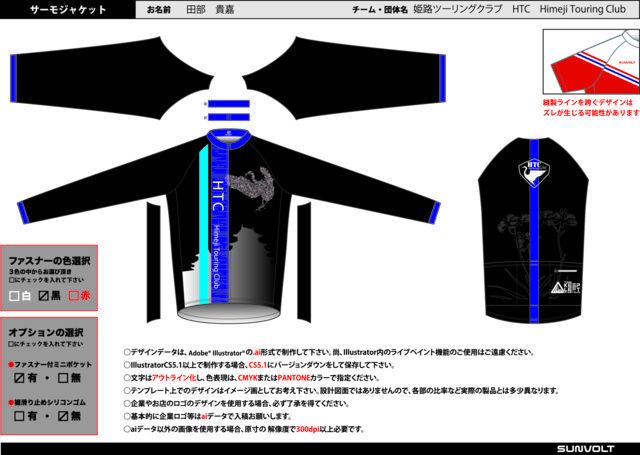Check 無 for ファスナー付ミニポケット option
The width and height of the screenshot is (640, 455).
click(x=63, y=379)
